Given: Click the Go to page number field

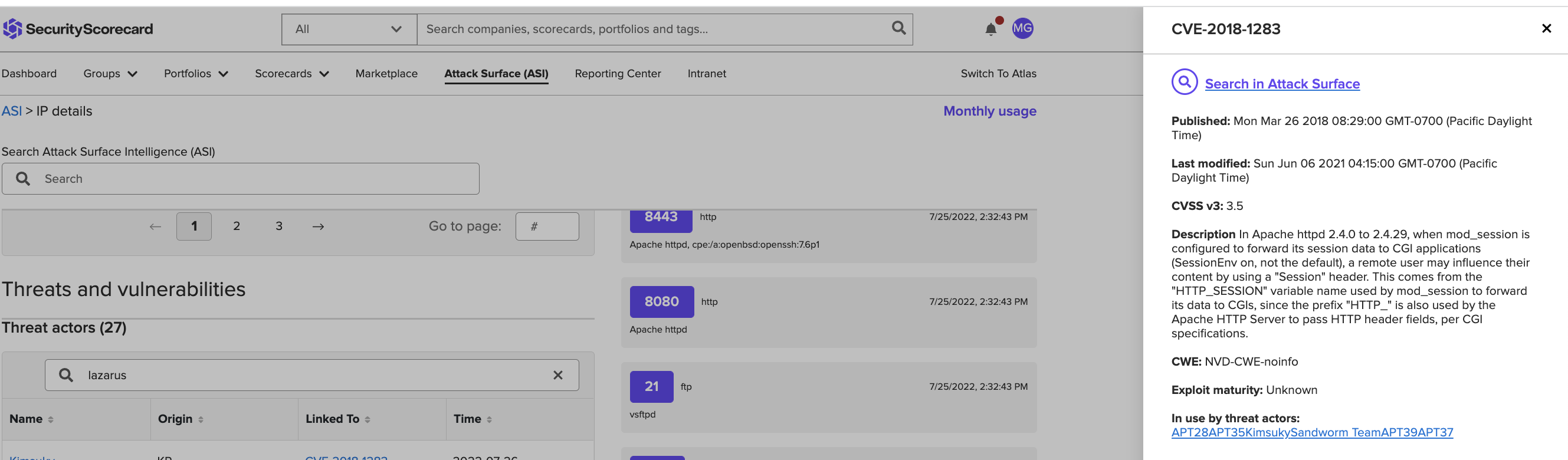Looking at the screenshot, I should pyautogui.click(x=547, y=226).
